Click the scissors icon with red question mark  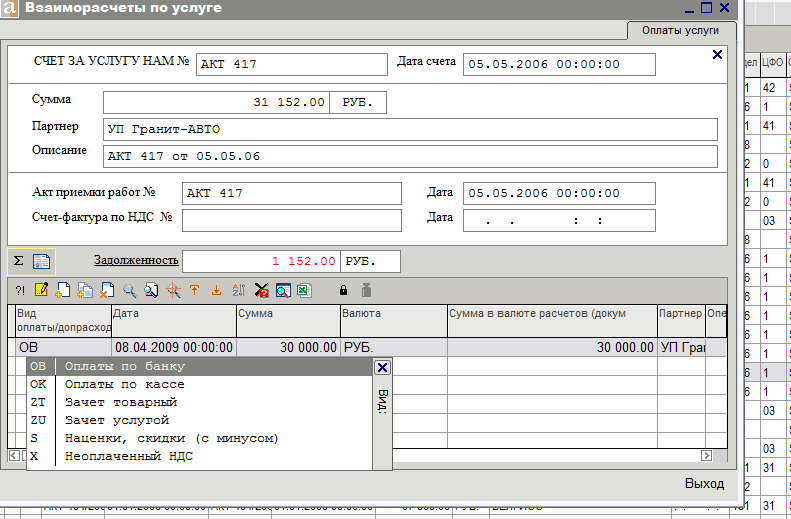[261, 290]
